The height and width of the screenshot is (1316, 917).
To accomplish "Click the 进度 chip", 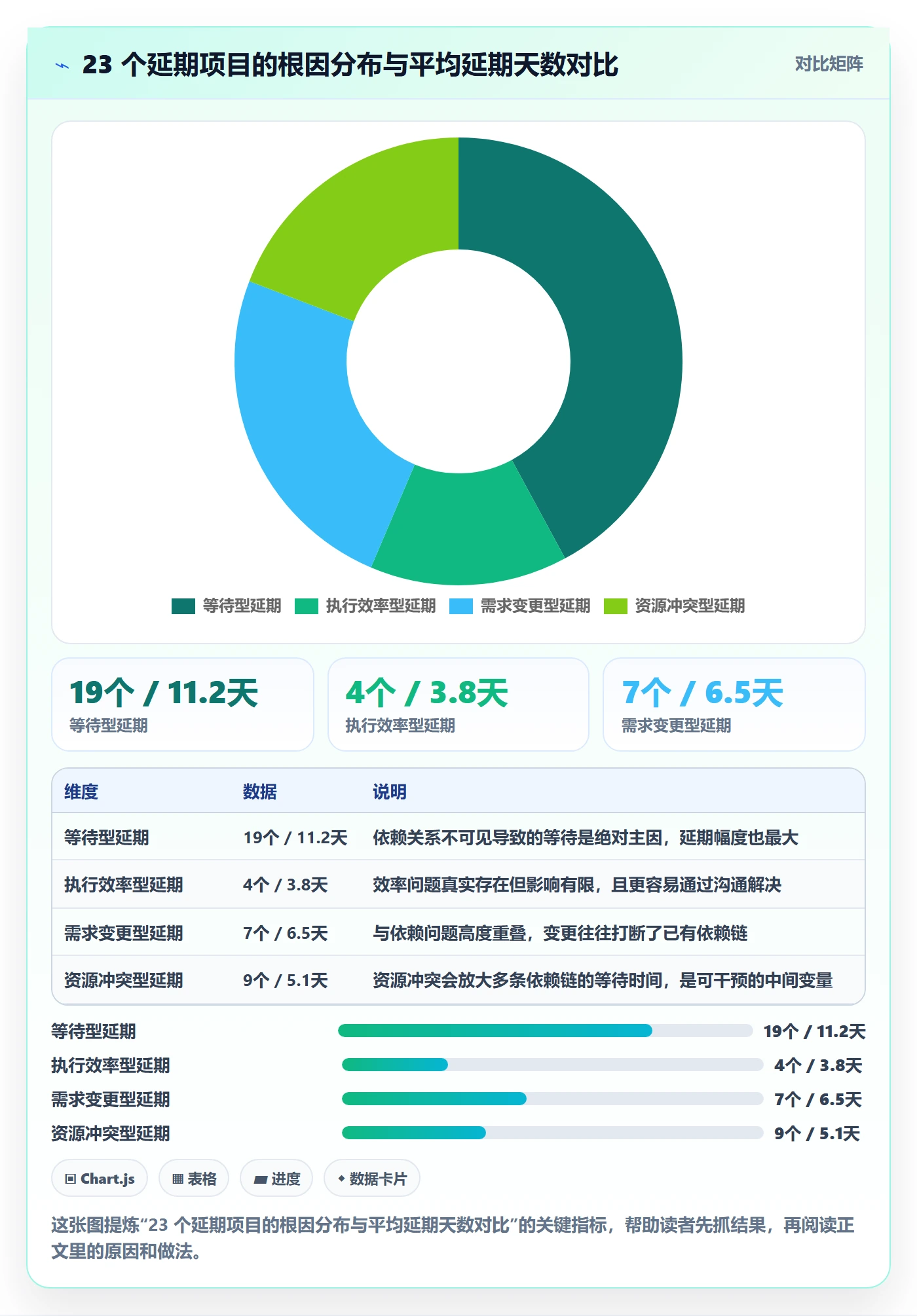I will (276, 1179).
